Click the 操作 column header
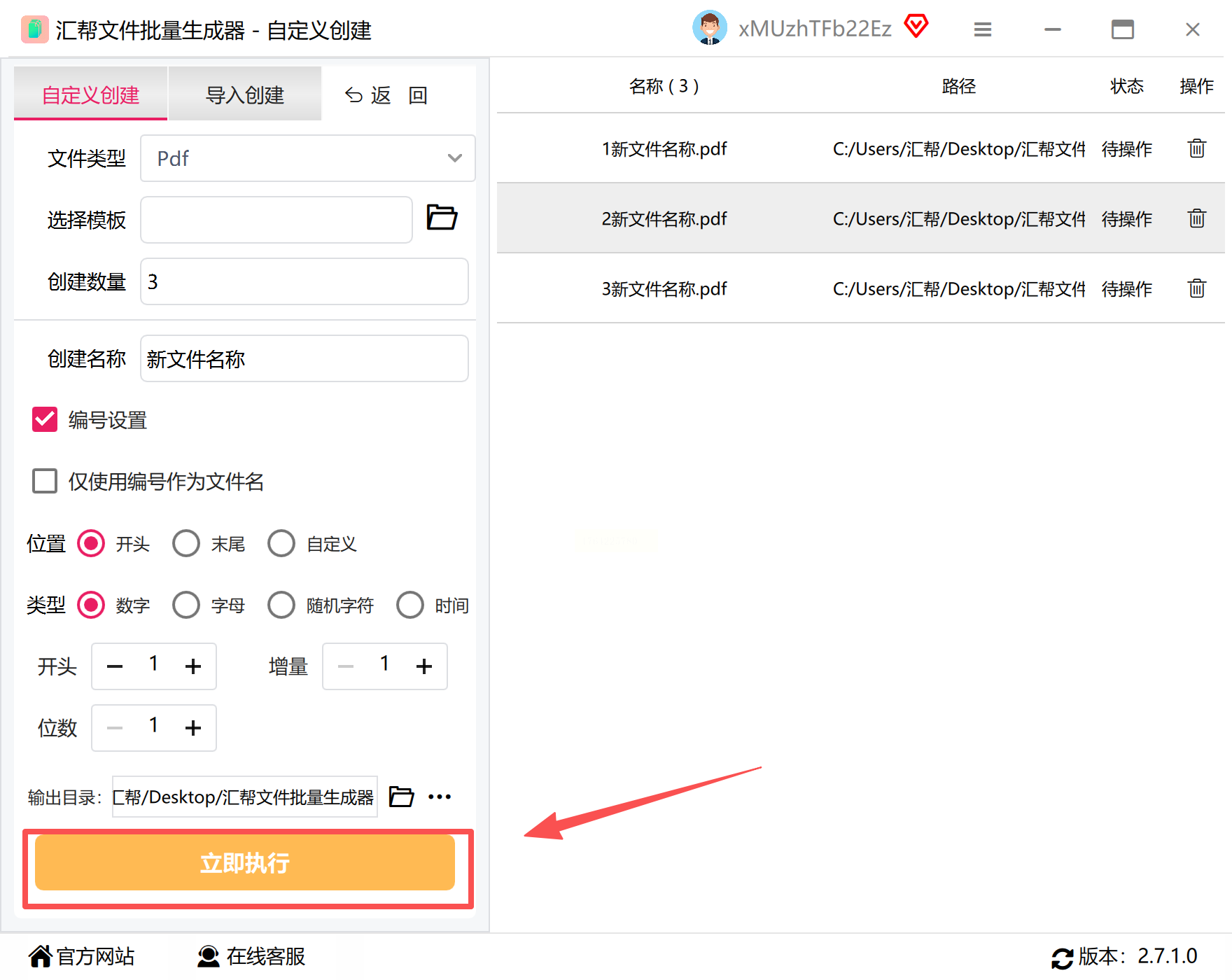This screenshot has width=1232, height=980. coord(1197,86)
